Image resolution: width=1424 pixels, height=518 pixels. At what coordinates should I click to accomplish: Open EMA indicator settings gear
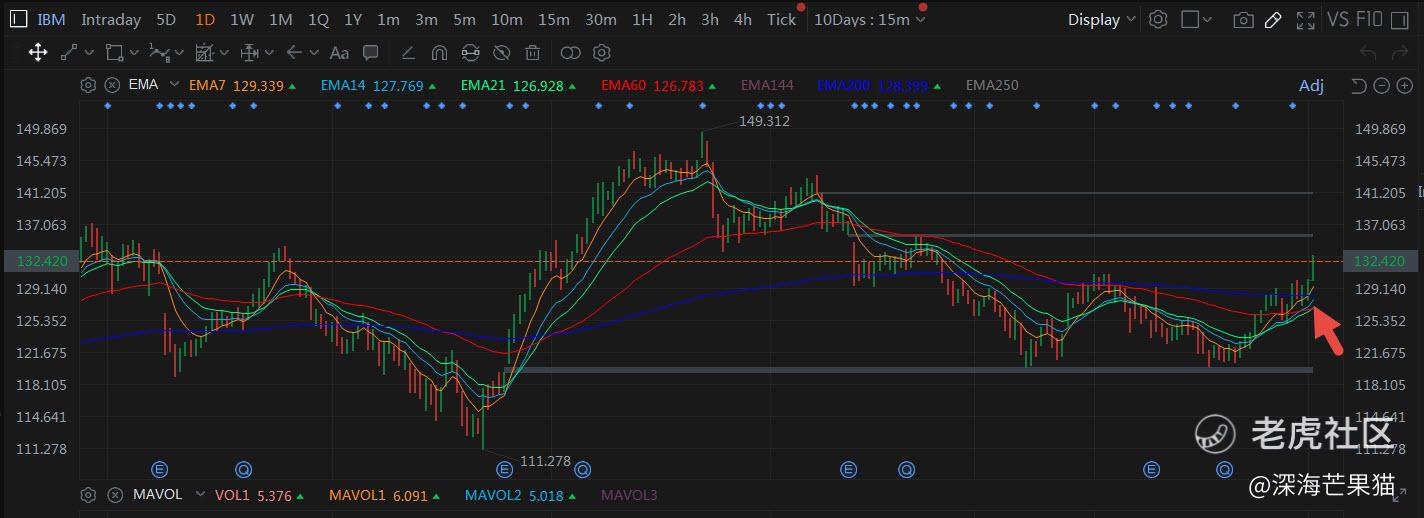point(88,85)
